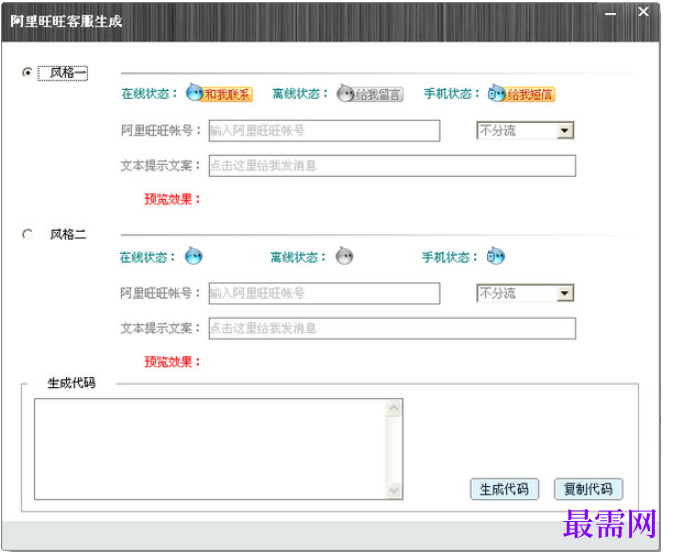This screenshot has width=675, height=555.
Task: Click the 给我短信 mobile status icon
Action: click(521, 93)
